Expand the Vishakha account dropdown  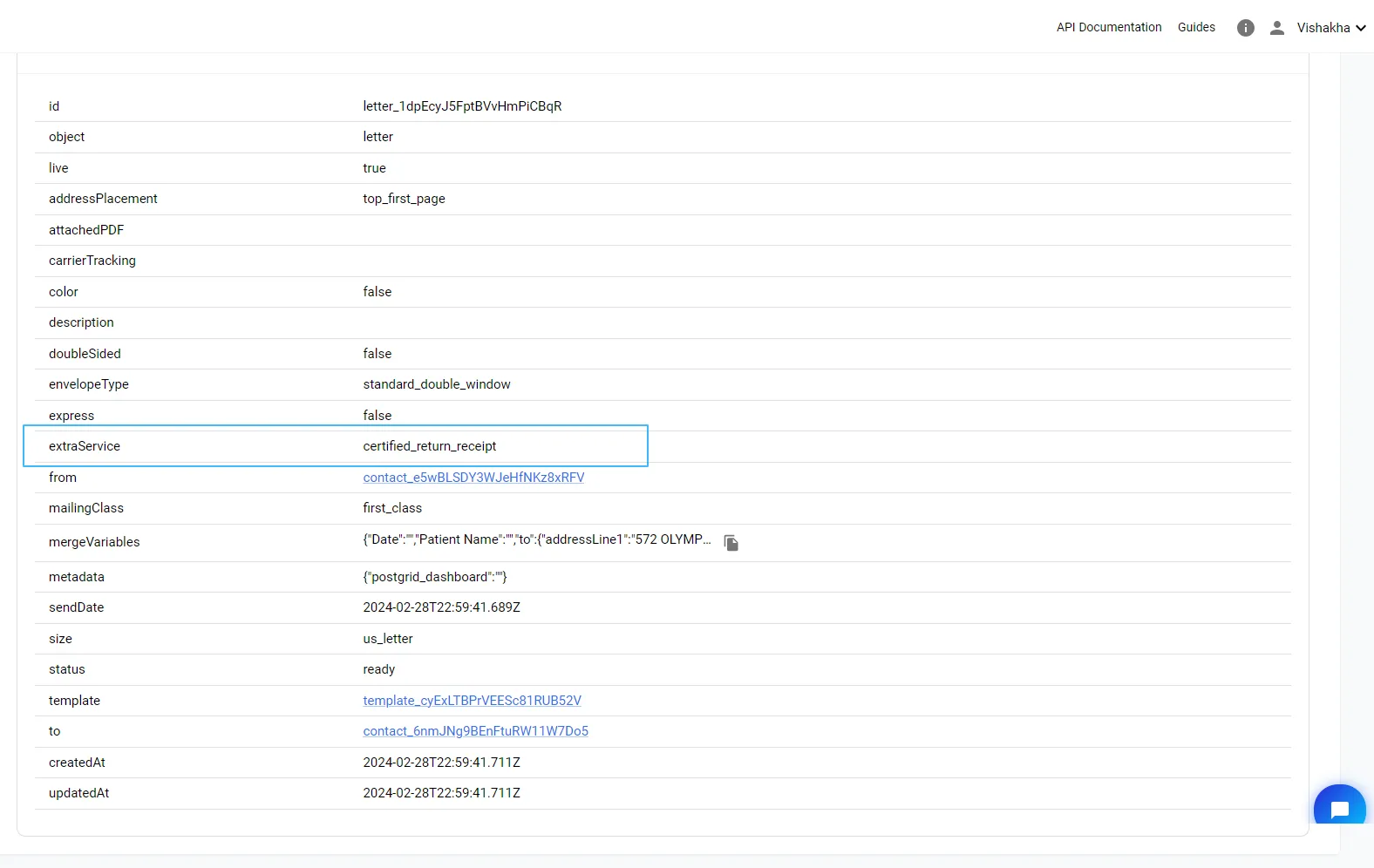(1331, 28)
